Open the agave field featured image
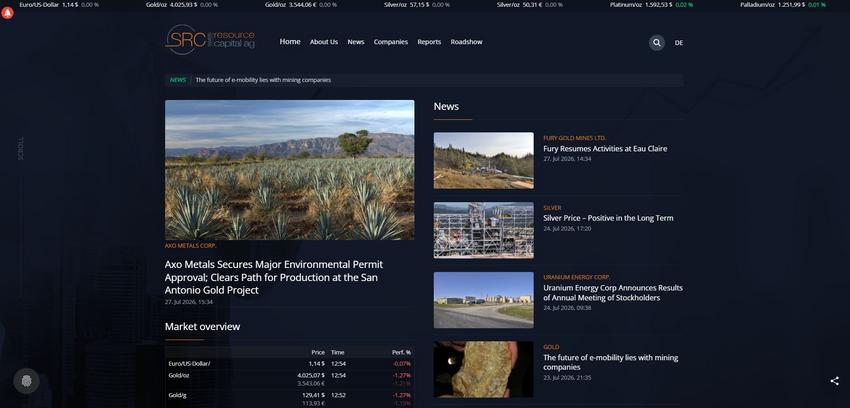 [x=289, y=170]
